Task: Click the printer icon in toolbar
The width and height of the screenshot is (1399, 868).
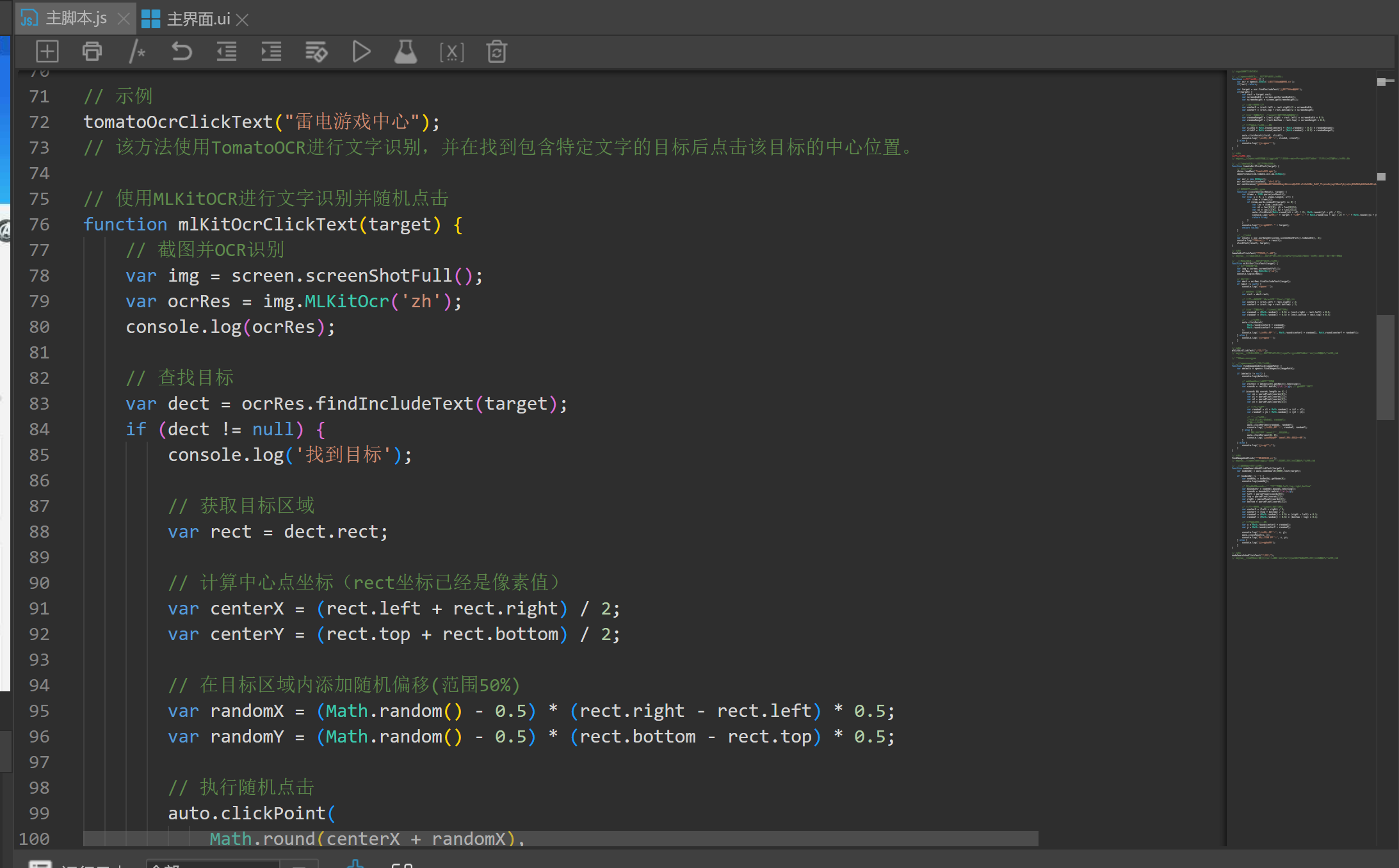Action: point(92,51)
